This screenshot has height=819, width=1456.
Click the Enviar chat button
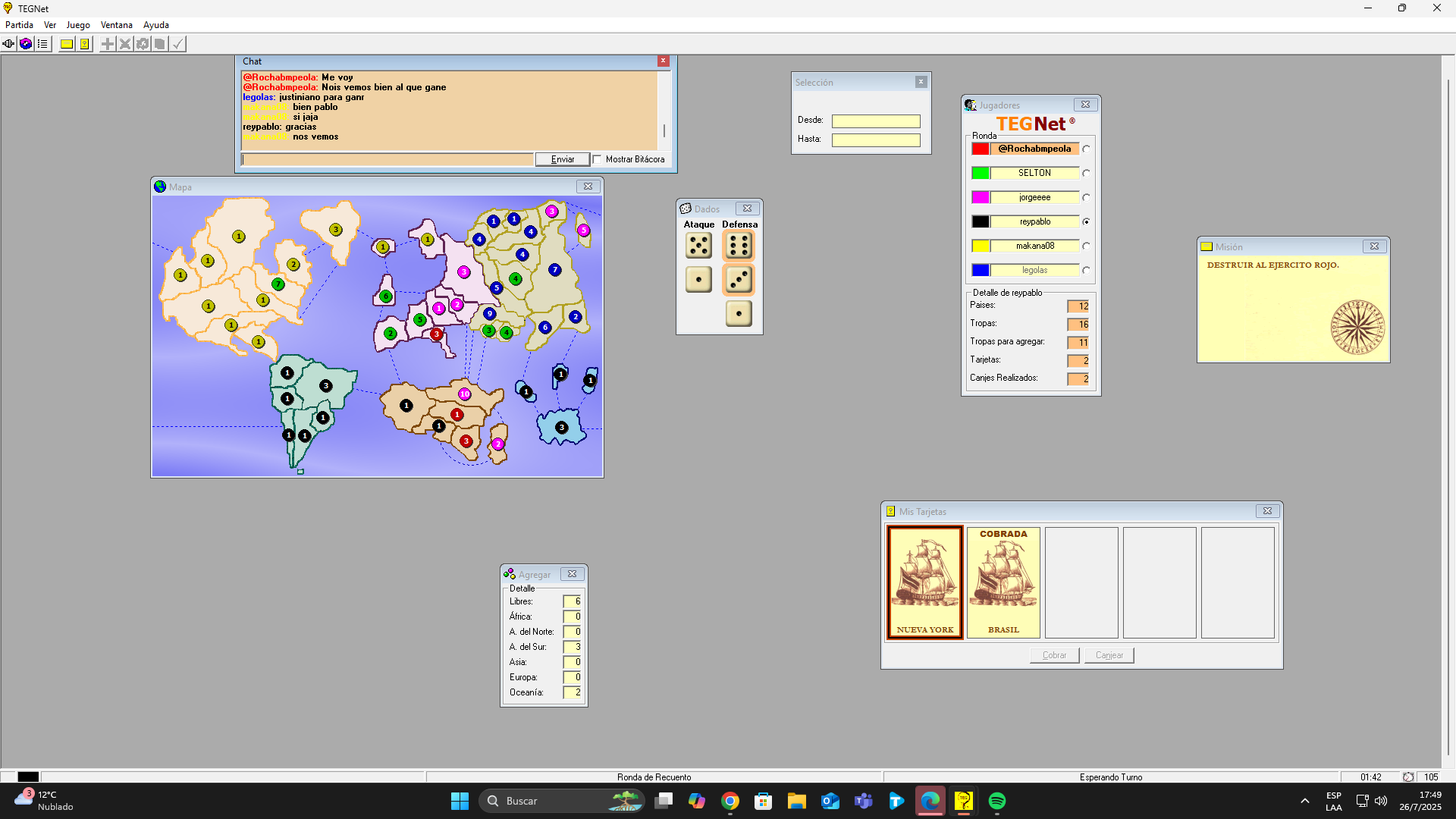pyautogui.click(x=563, y=159)
